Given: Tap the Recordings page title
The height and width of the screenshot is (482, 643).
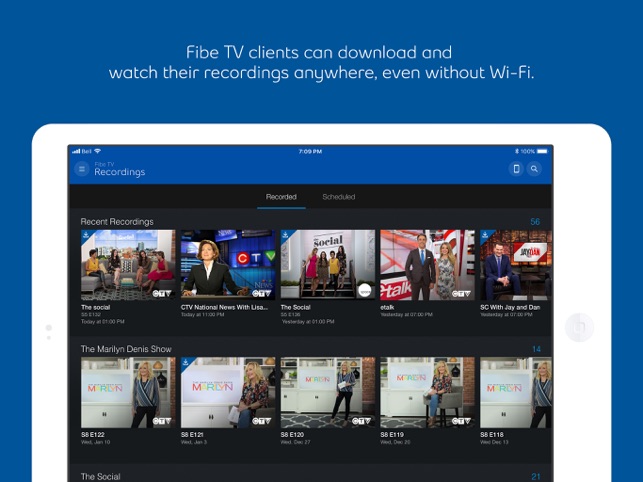Looking at the screenshot, I should 120,172.
